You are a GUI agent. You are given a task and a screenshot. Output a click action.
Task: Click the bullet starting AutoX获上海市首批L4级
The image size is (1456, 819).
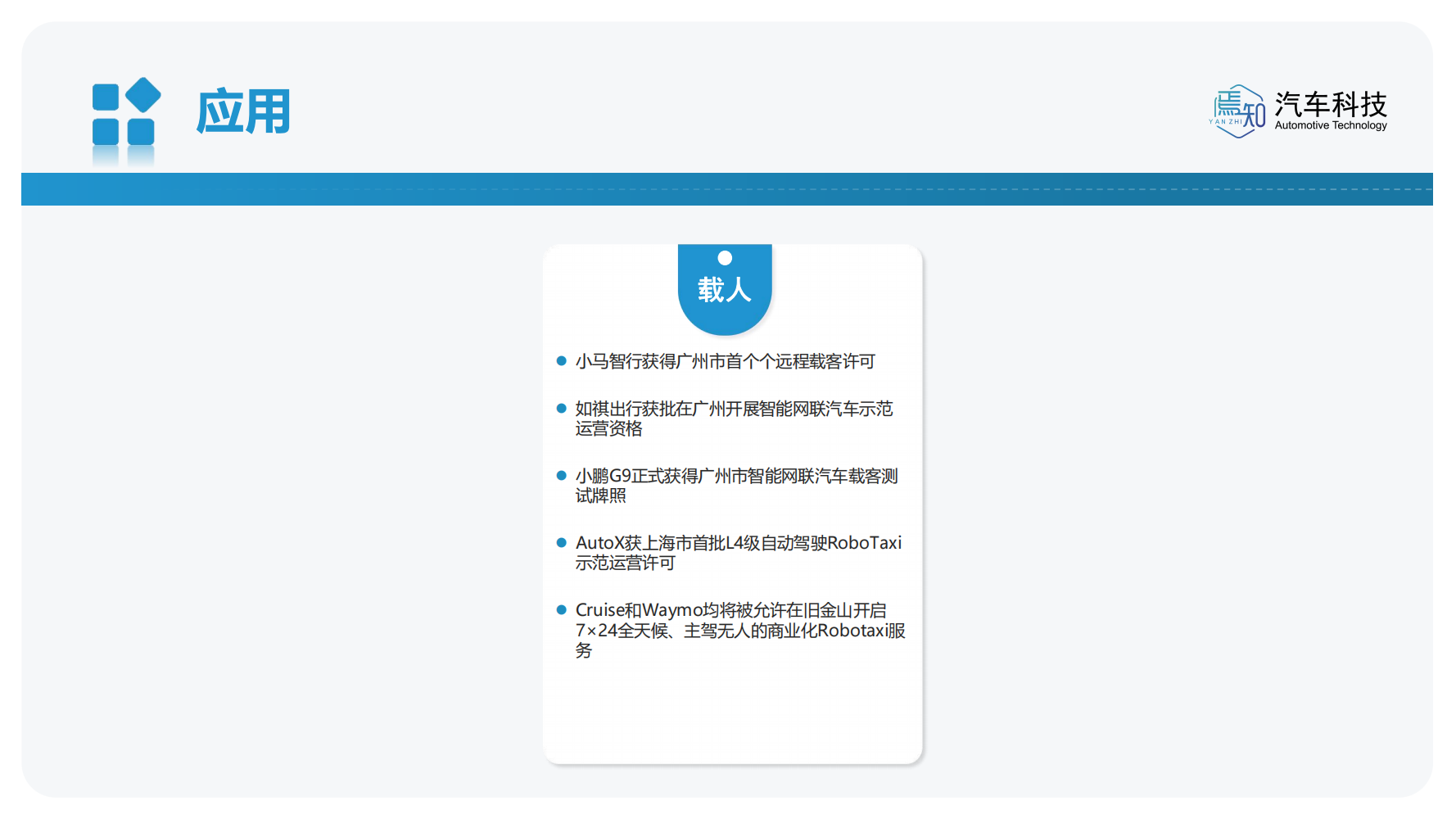738,553
